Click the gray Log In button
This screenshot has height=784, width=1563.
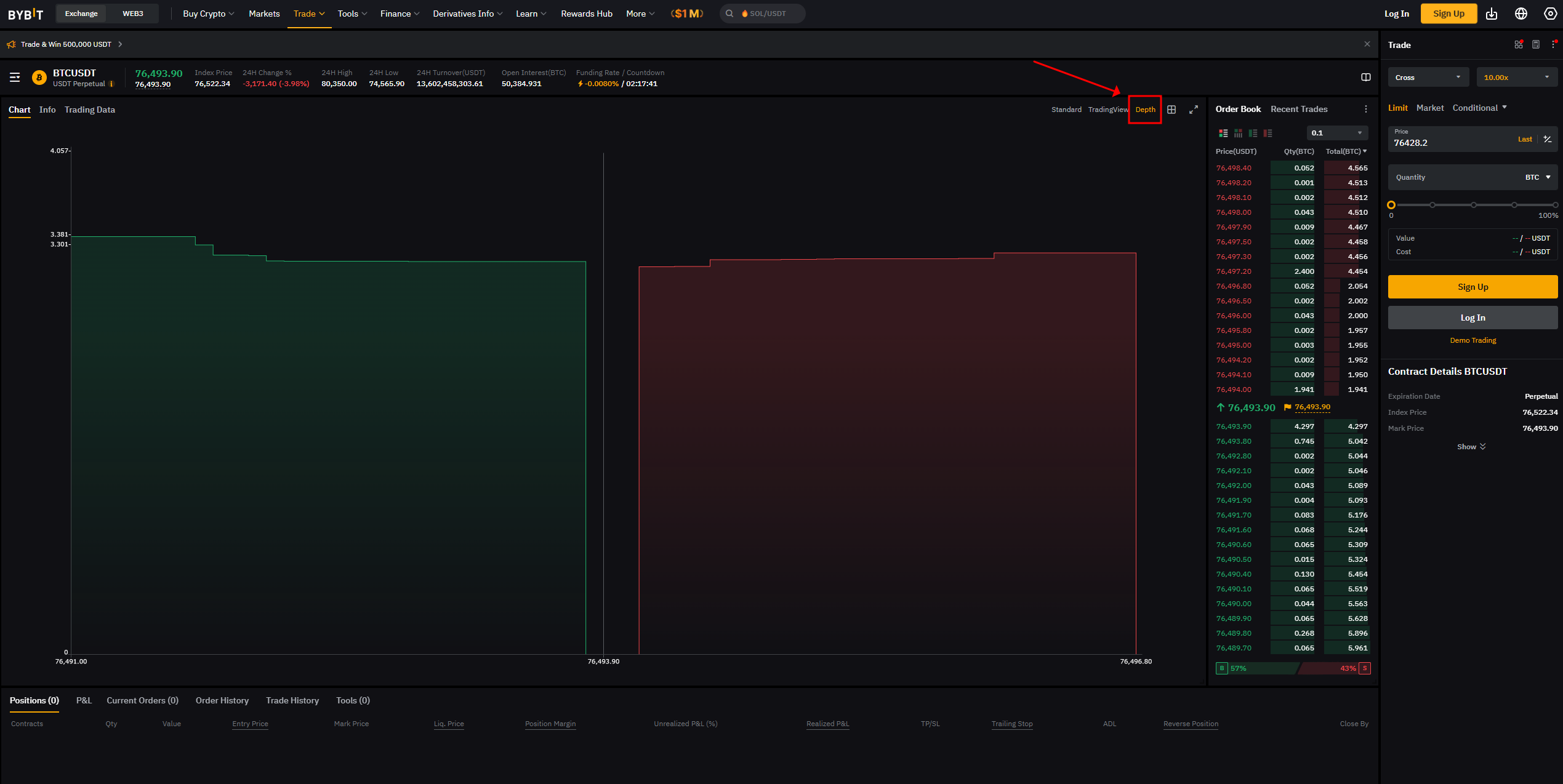pyautogui.click(x=1473, y=318)
